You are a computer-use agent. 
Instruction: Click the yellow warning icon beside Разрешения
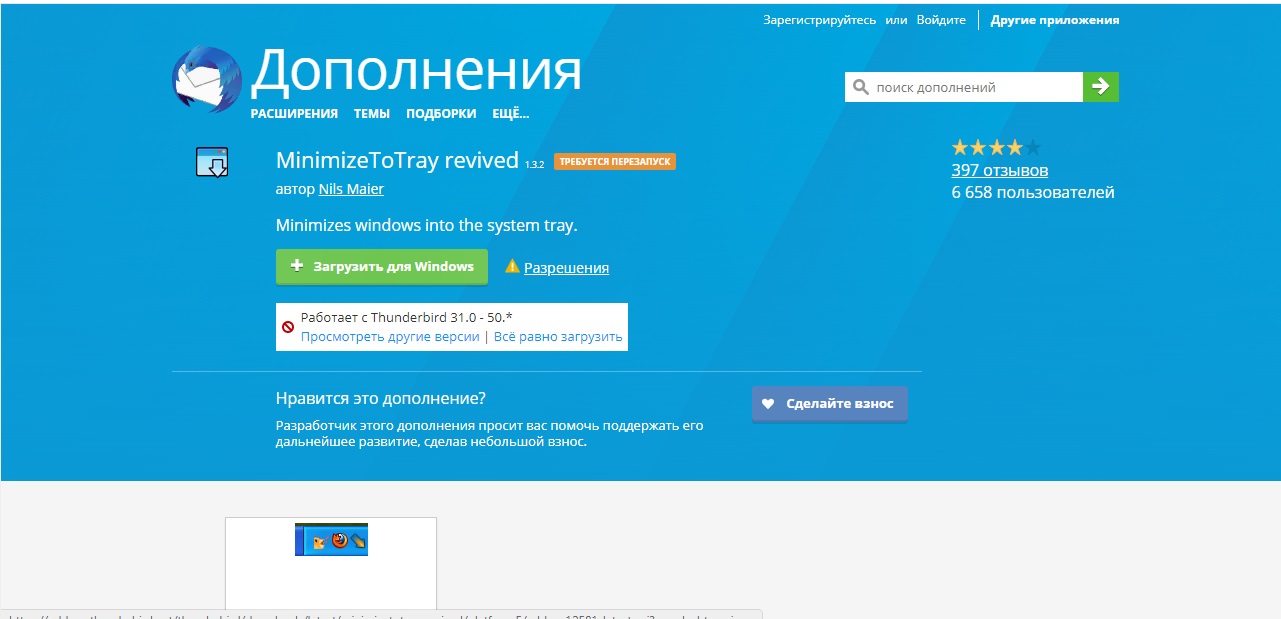[x=512, y=266]
